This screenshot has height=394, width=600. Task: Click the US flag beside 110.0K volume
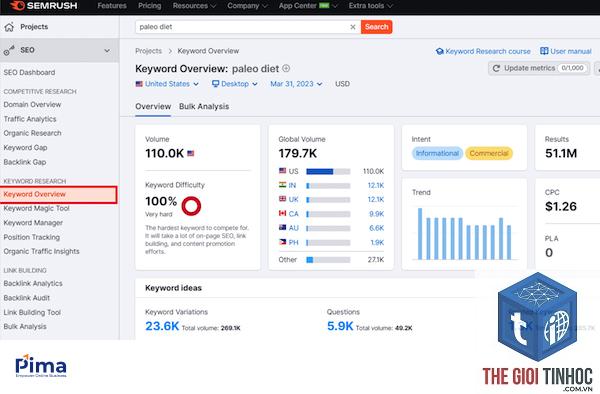pos(191,153)
